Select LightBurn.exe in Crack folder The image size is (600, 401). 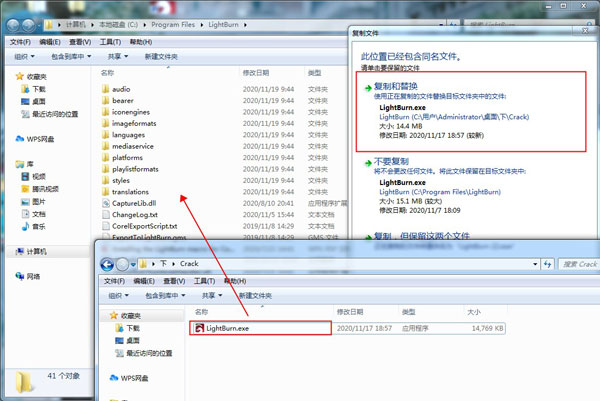pyautogui.click(x=227, y=328)
